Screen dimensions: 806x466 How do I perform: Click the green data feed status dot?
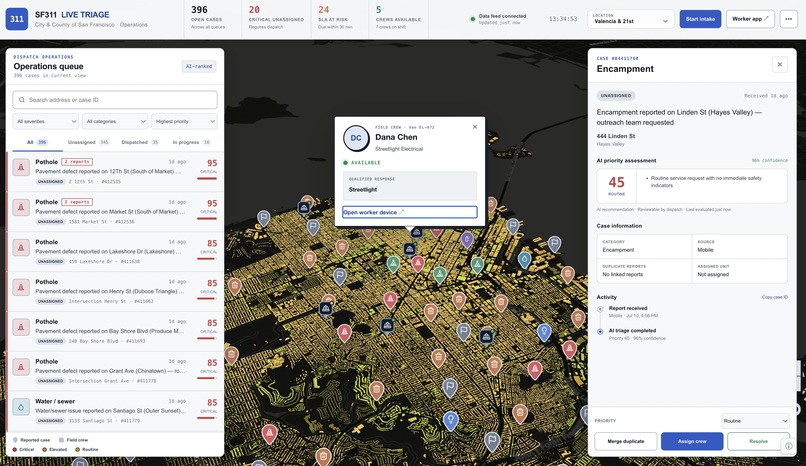point(472,19)
